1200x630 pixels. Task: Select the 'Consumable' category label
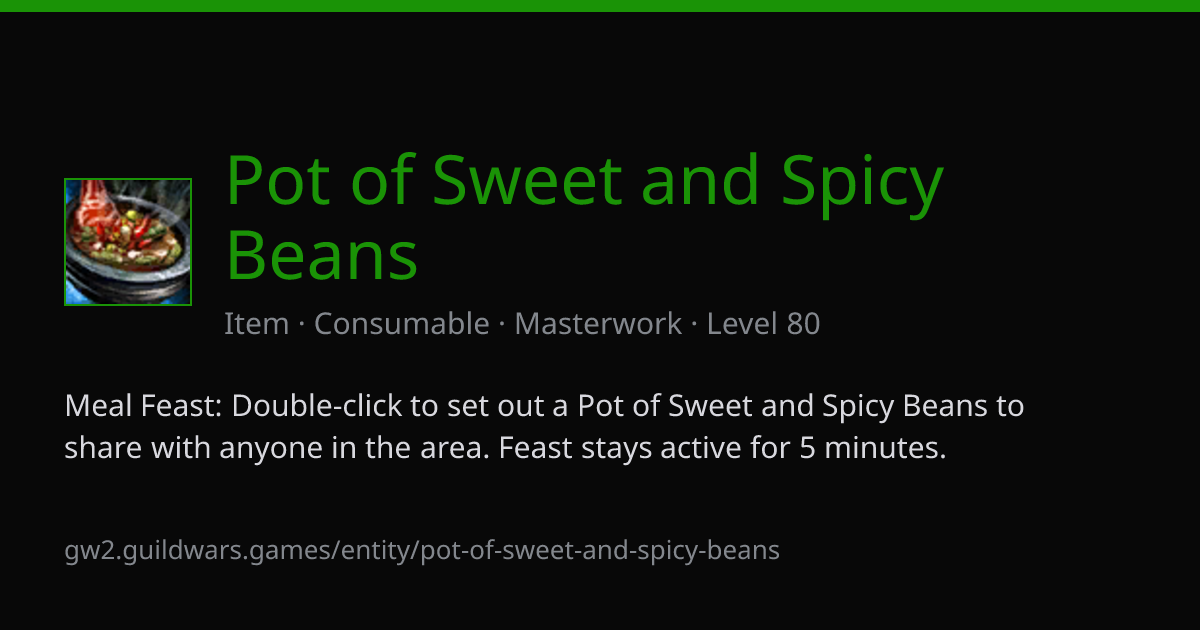401,324
